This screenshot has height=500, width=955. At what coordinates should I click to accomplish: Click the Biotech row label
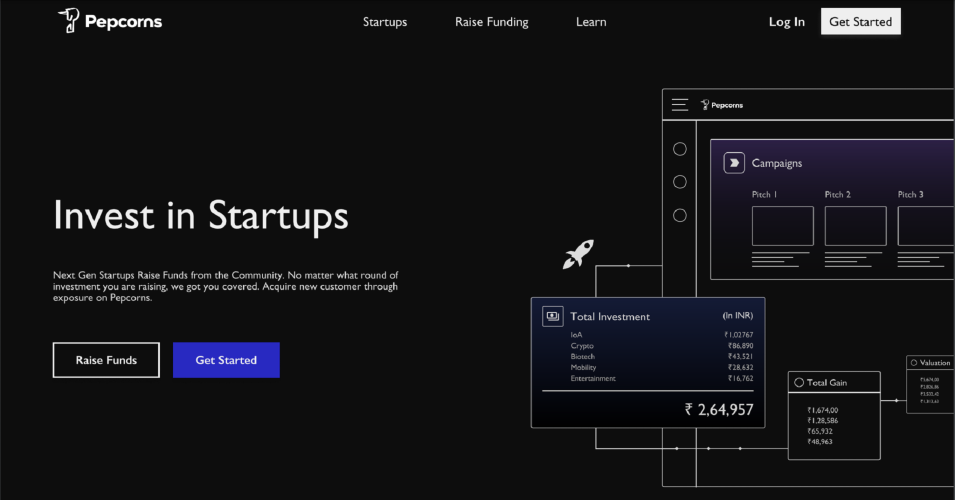tap(582, 356)
